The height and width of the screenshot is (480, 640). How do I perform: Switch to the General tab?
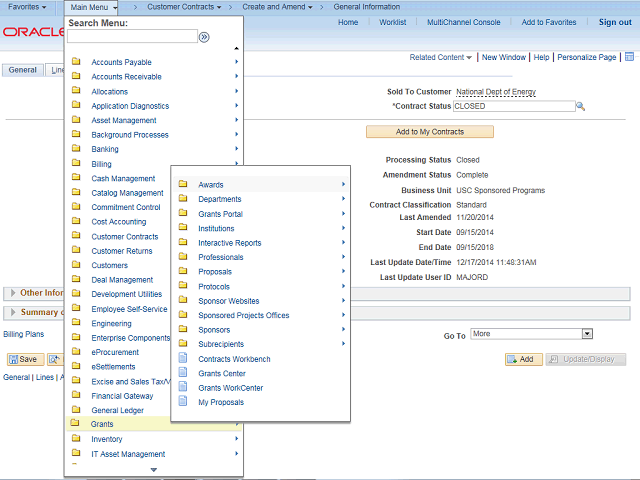tap(22, 70)
